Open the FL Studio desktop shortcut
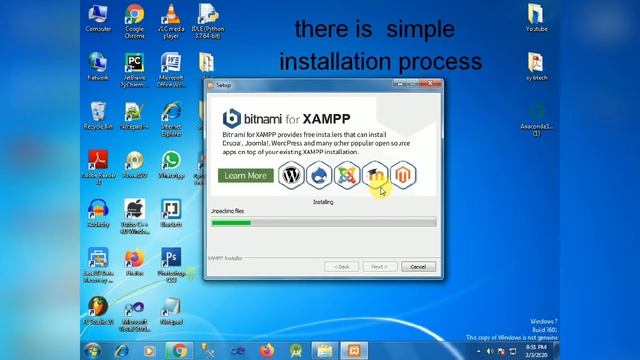640x360 pixels. pos(98,311)
